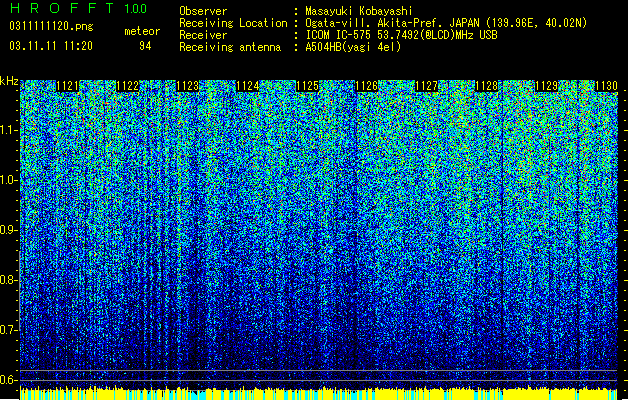Click the 1122 time marker label
The width and height of the screenshot is (629, 400).
pos(127,86)
